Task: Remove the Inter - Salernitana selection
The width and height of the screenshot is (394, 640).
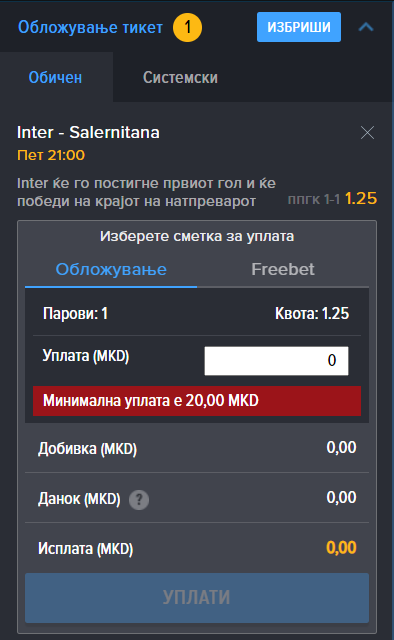Action: click(367, 133)
